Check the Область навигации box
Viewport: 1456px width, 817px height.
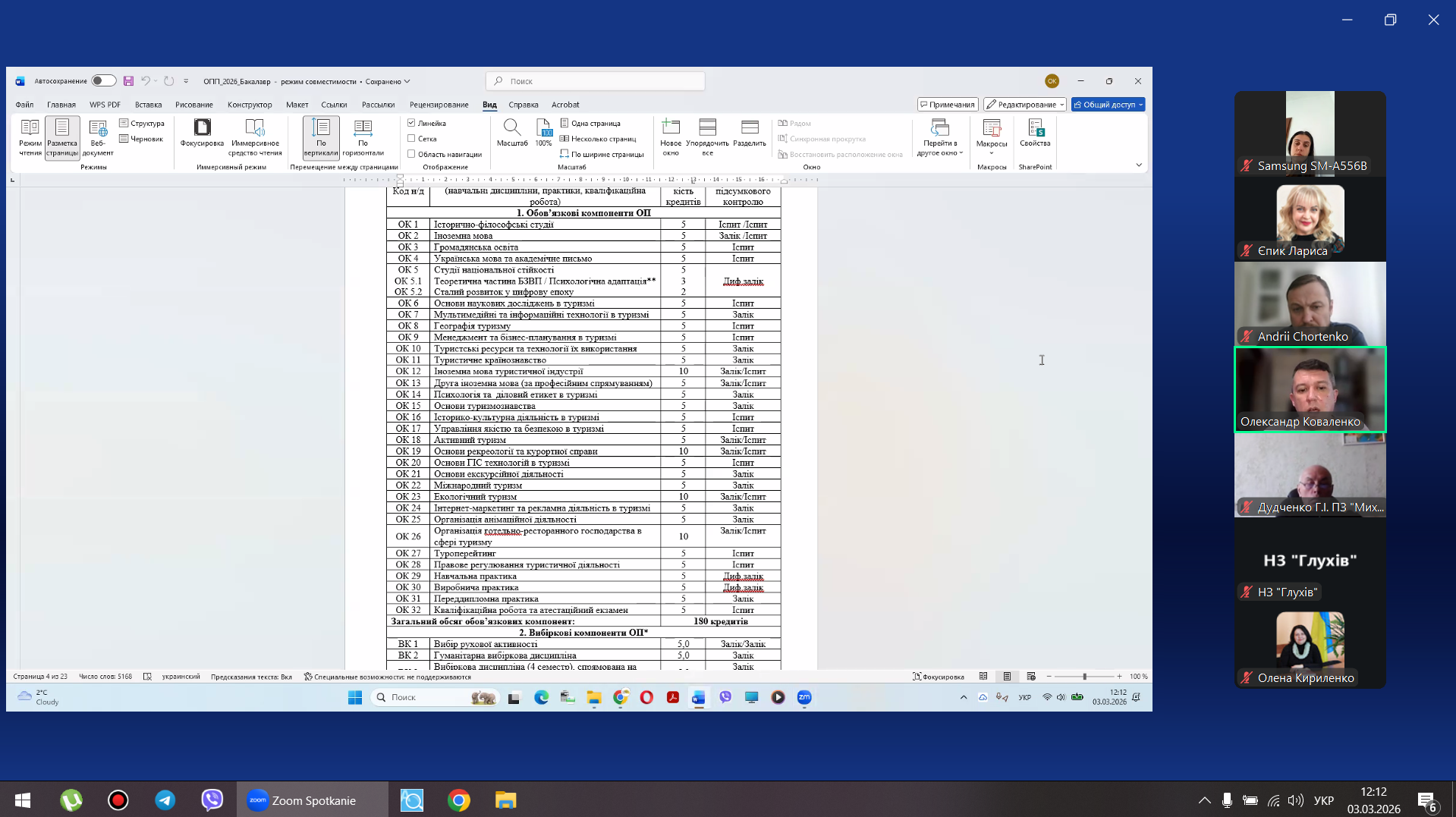[x=411, y=154]
